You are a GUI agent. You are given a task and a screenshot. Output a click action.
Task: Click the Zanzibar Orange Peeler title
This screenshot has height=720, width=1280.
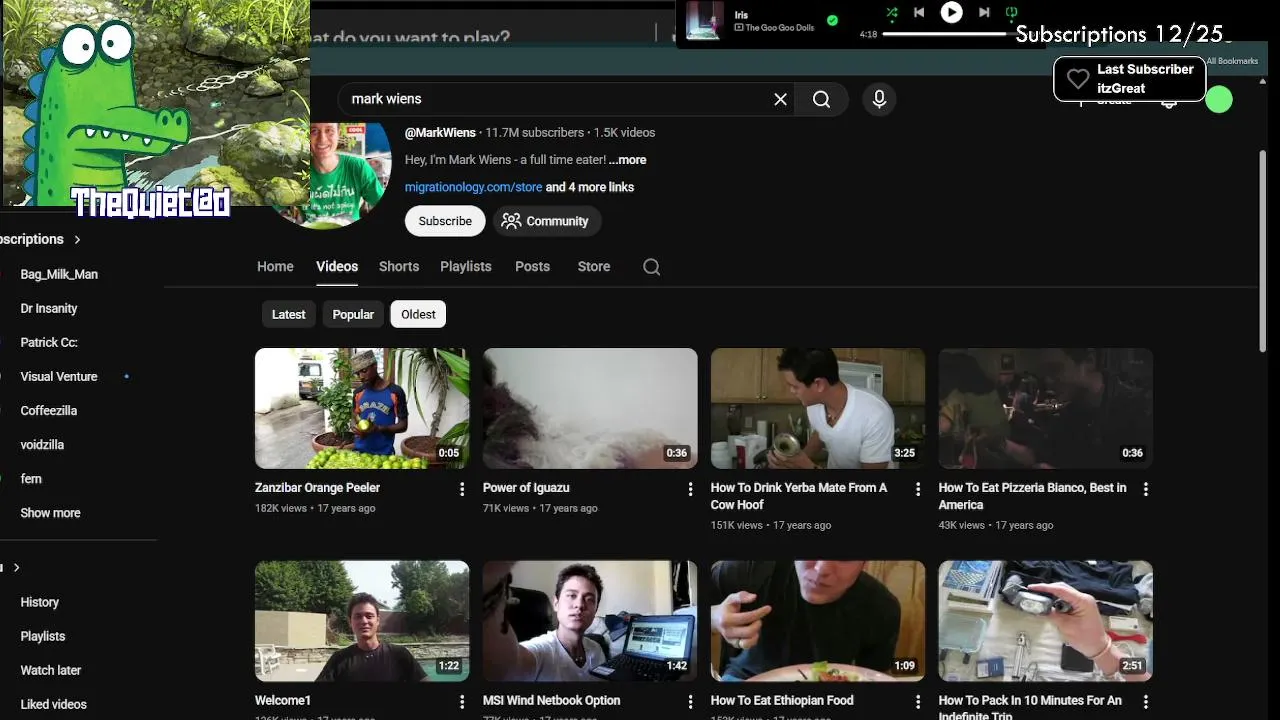coord(317,488)
